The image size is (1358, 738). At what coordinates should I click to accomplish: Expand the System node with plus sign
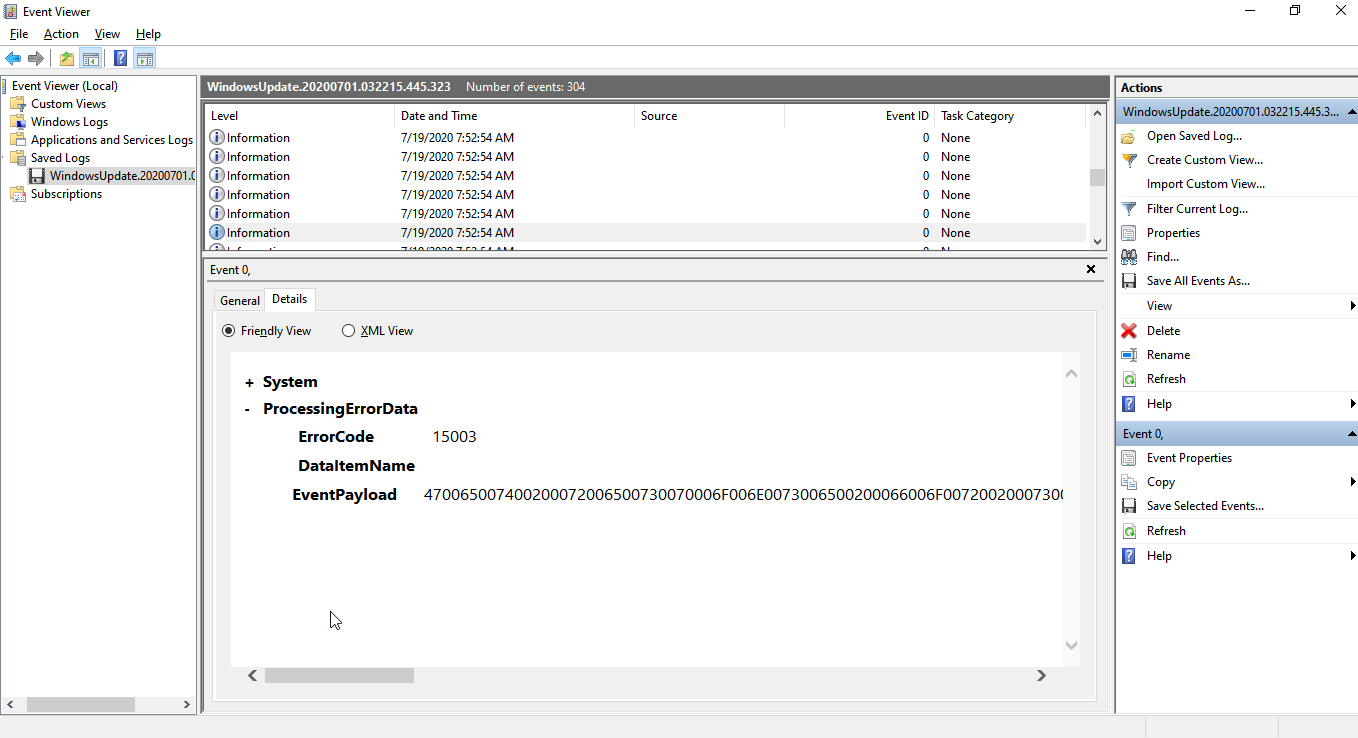pyautogui.click(x=249, y=383)
